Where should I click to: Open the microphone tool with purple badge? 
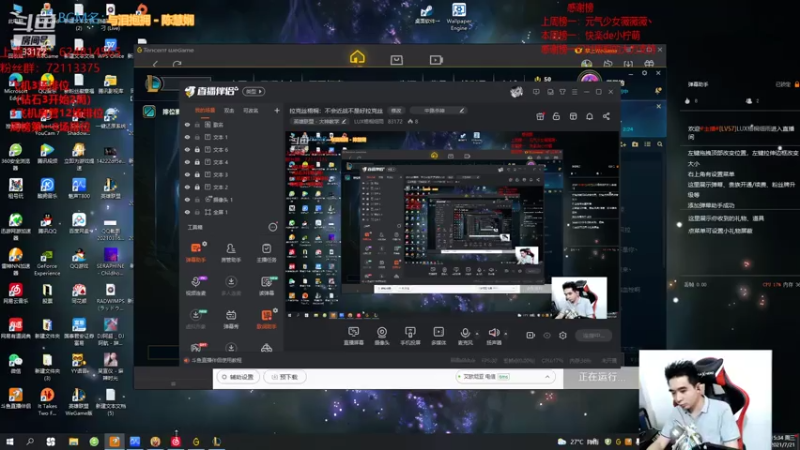(196, 286)
